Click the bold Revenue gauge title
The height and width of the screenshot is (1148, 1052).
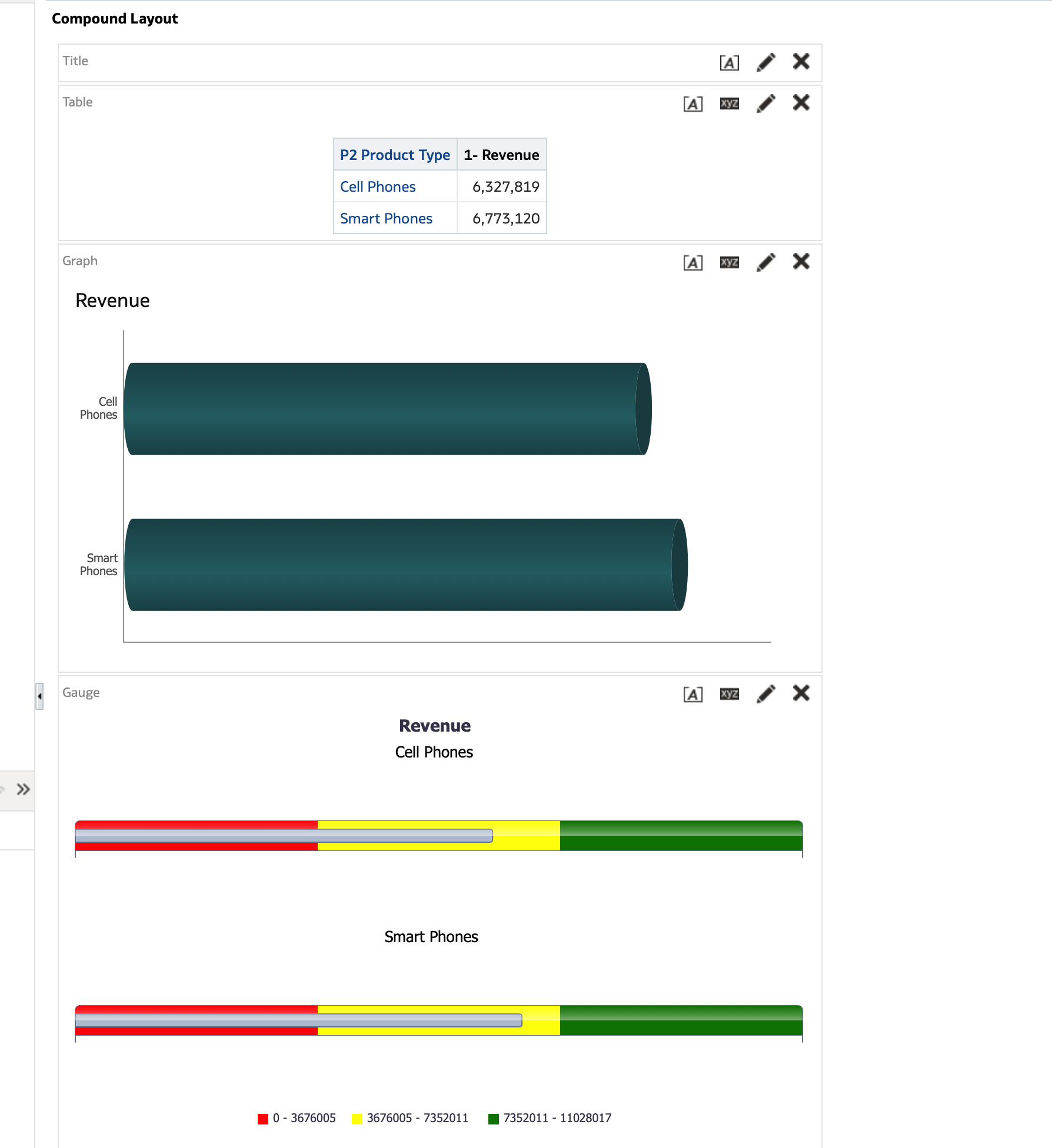(x=435, y=726)
